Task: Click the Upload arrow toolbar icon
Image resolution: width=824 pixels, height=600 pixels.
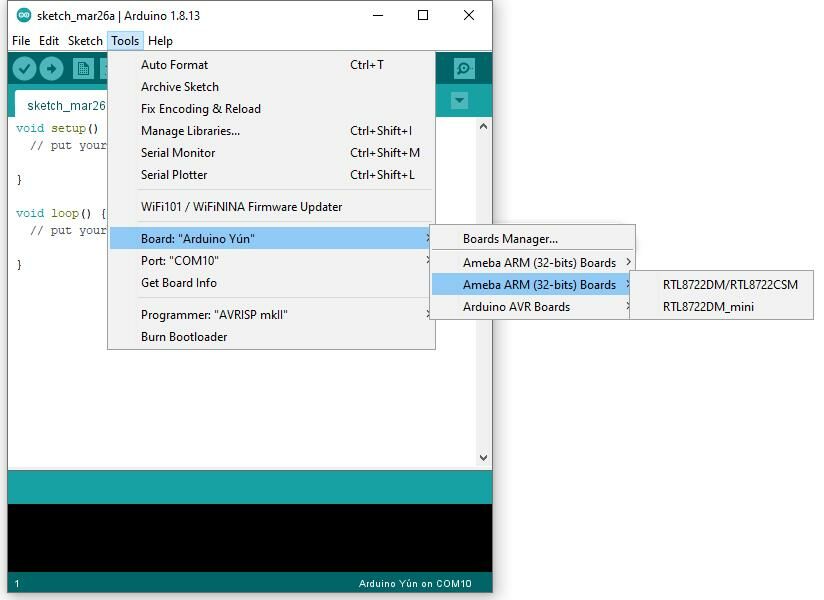Action: (x=51, y=68)
